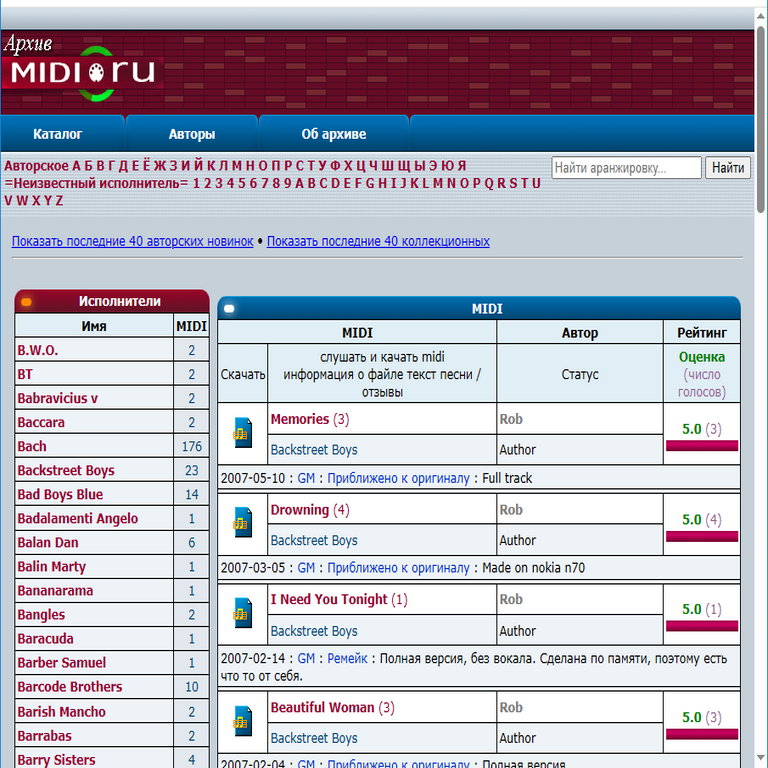Open artist Bananarama
768x768 pixels.
55,590
